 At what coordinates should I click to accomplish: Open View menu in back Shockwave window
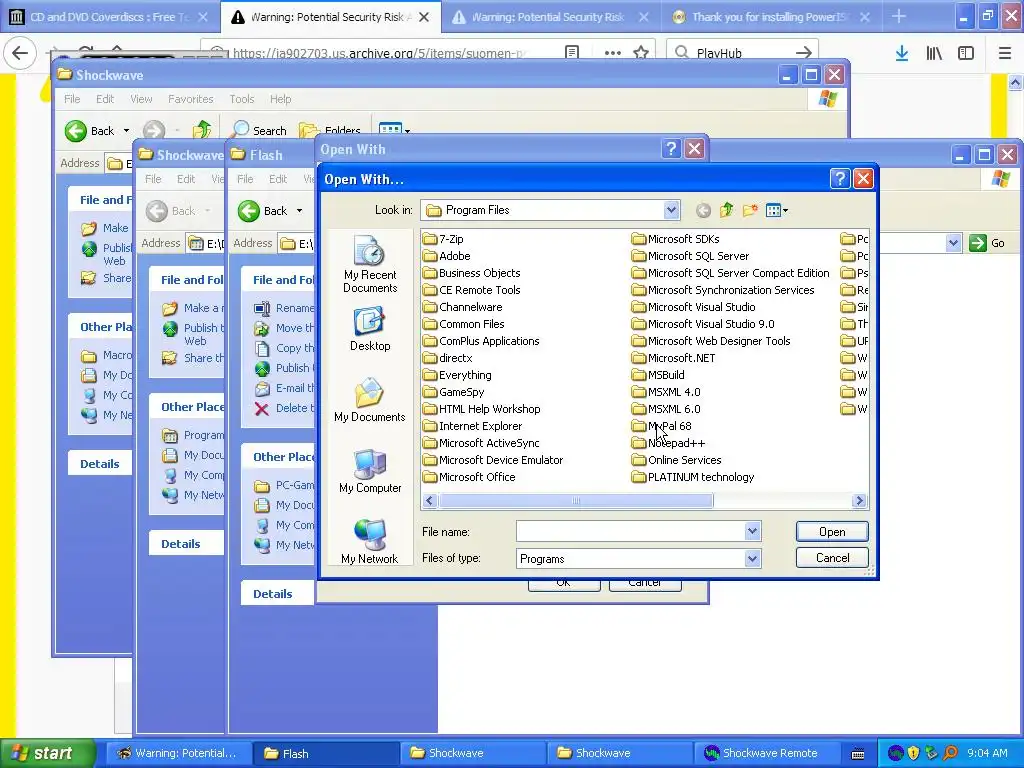[141, 99]
